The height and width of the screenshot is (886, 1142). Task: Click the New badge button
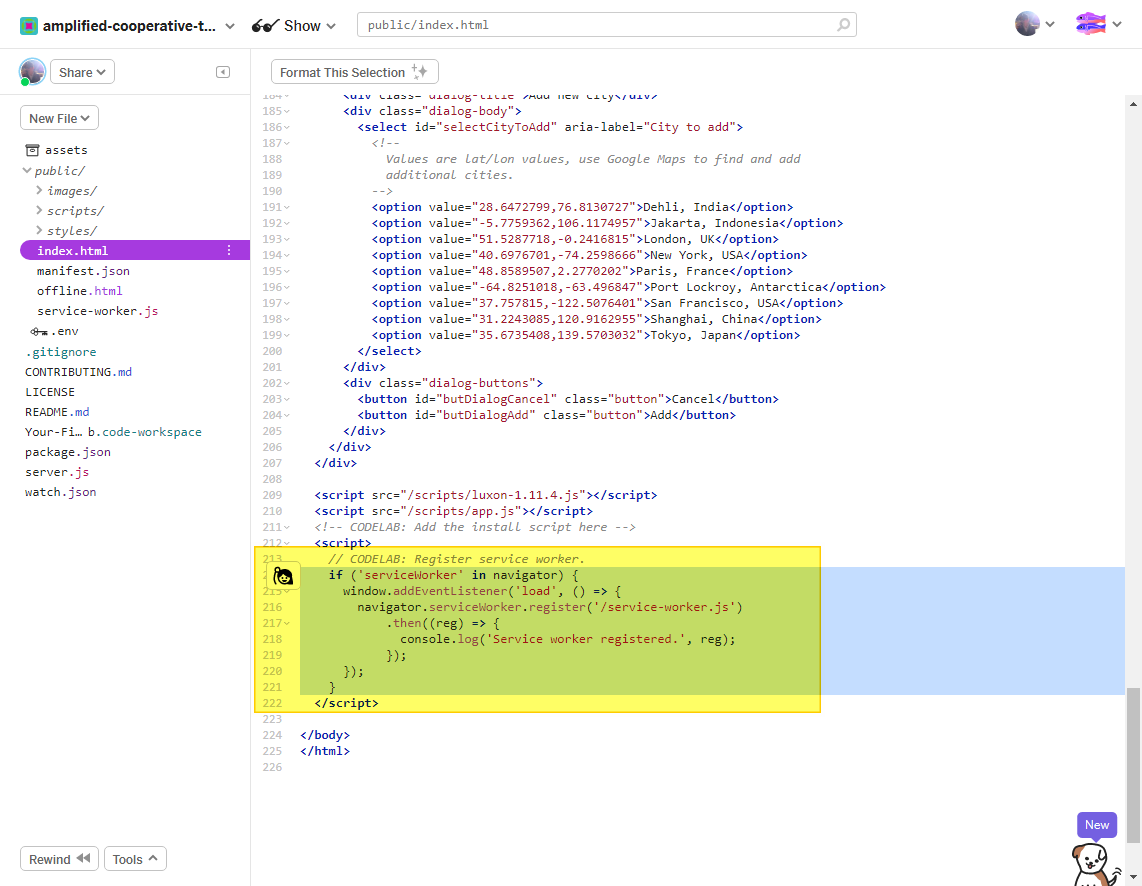click(x=1097, y=825)
